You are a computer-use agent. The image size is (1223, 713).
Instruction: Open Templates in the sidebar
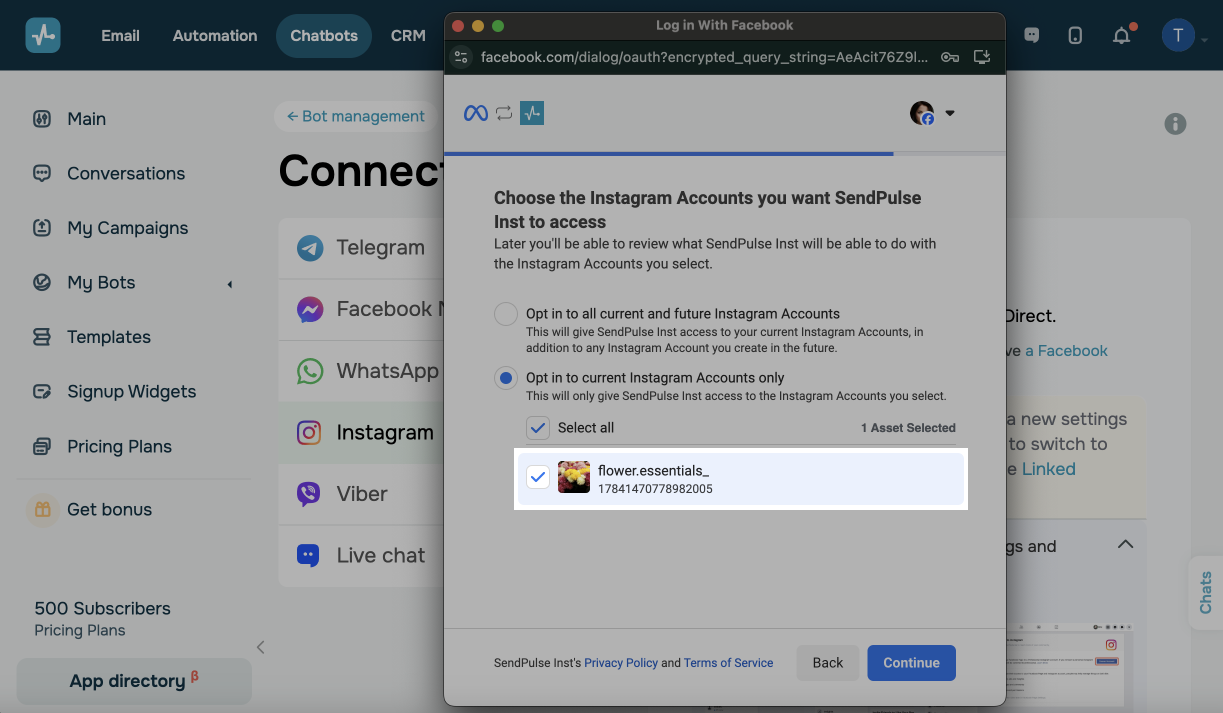(x=109, y=337)
